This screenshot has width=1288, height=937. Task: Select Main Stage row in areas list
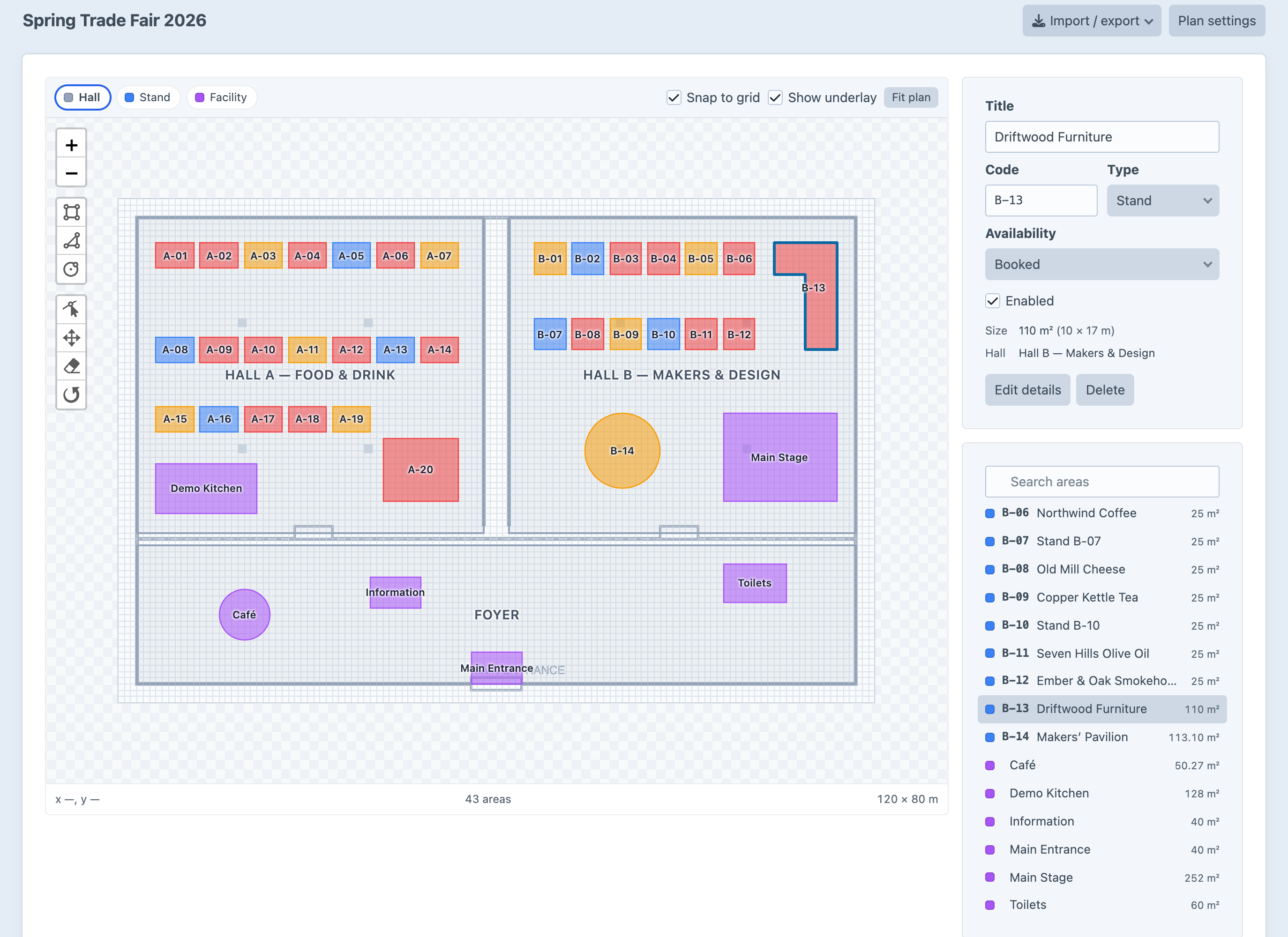point(1102,878)
